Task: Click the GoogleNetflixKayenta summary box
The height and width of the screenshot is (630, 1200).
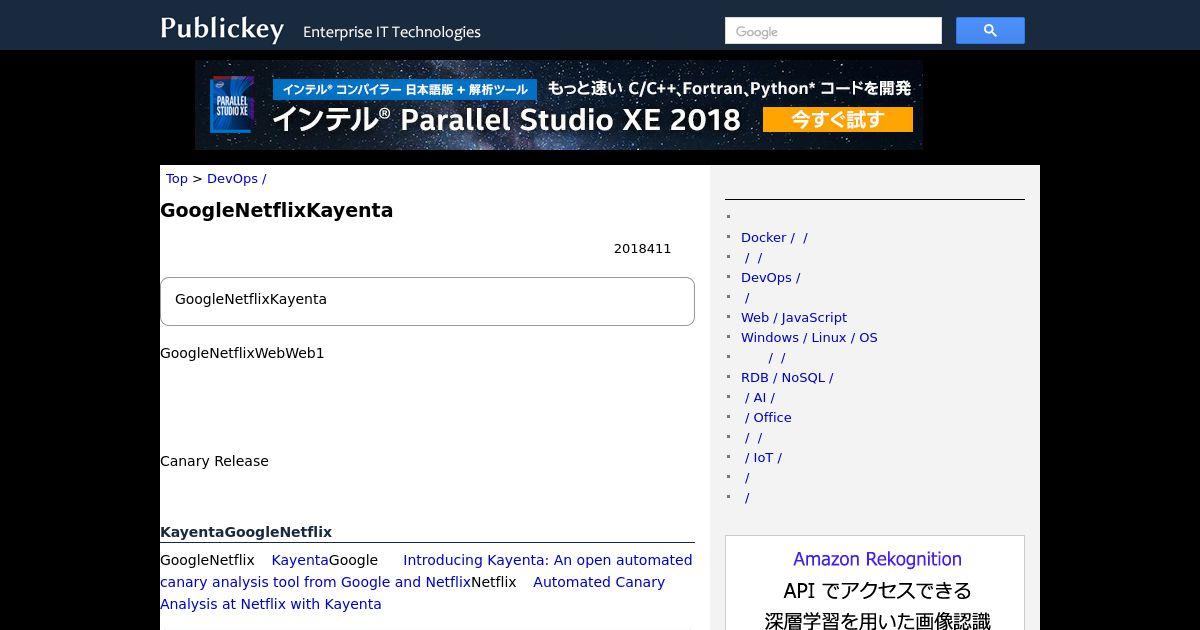Action: click(427, 301)
